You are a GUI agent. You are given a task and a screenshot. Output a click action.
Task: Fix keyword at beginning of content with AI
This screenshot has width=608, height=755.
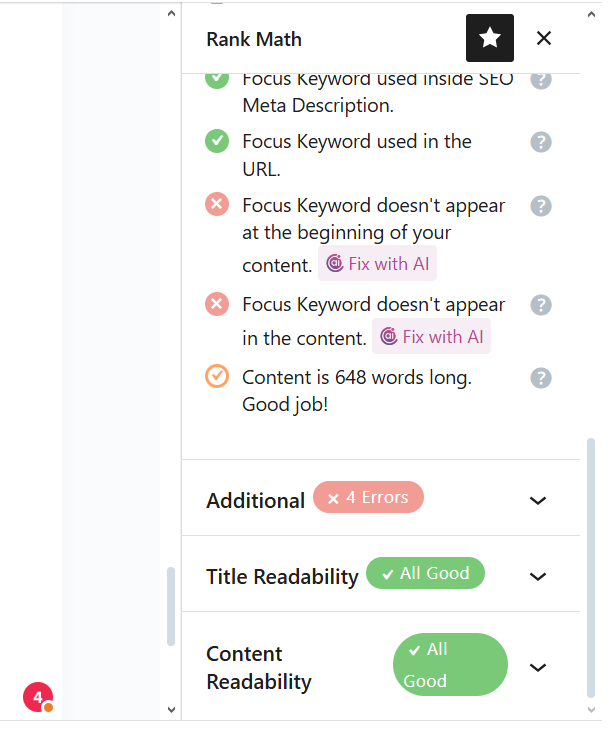tap(377, 263)
